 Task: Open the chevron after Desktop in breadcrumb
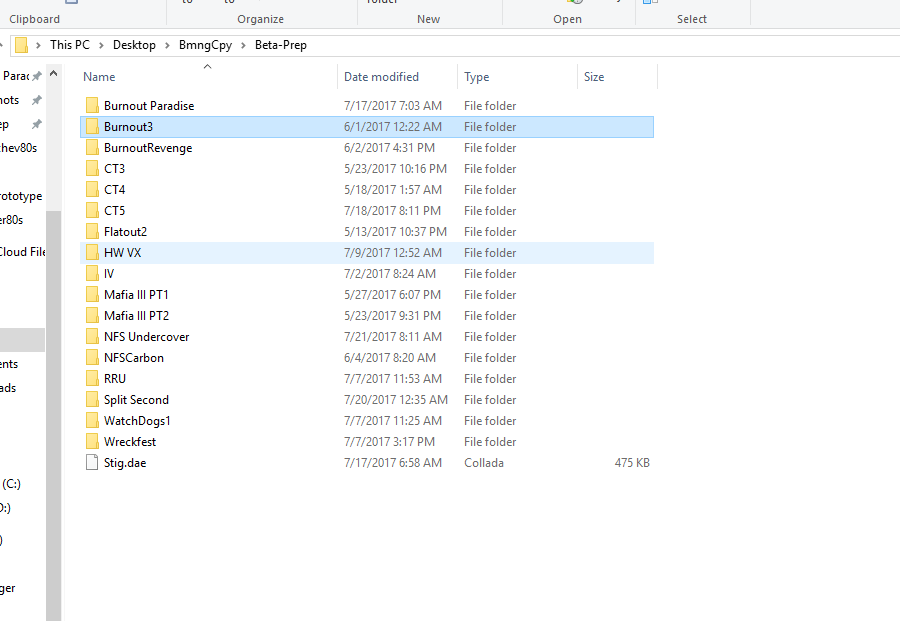[167, 45]
